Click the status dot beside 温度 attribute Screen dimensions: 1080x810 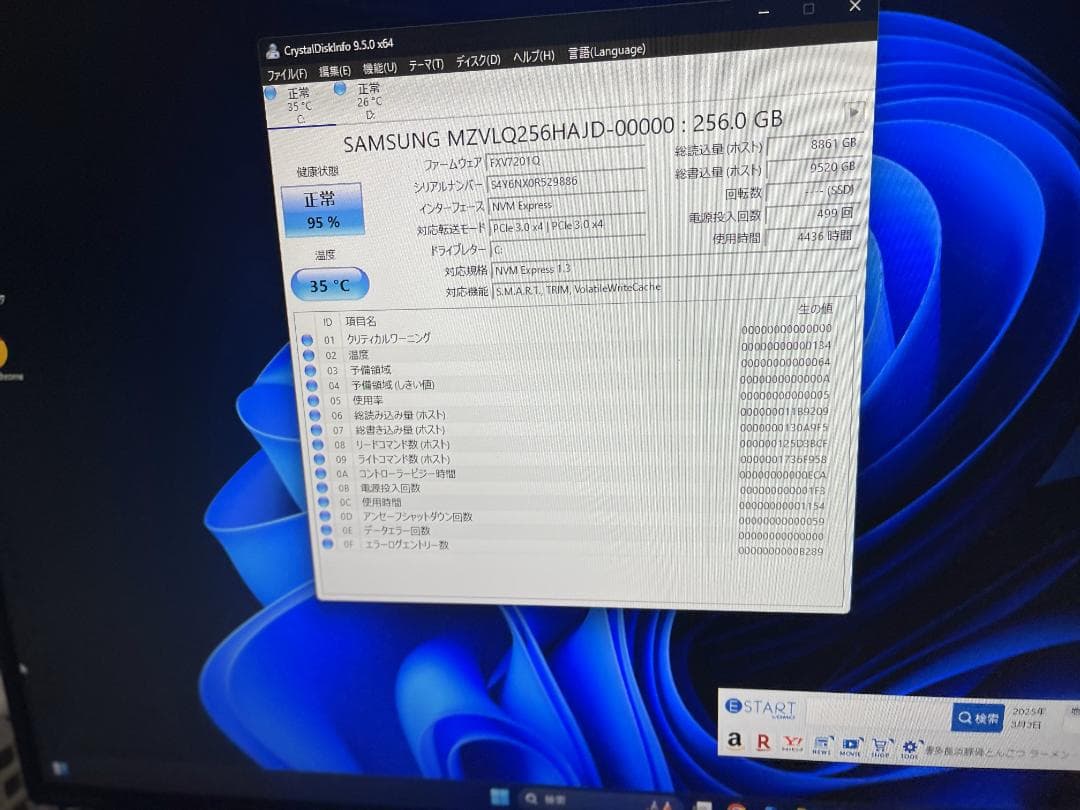[306, 353]
